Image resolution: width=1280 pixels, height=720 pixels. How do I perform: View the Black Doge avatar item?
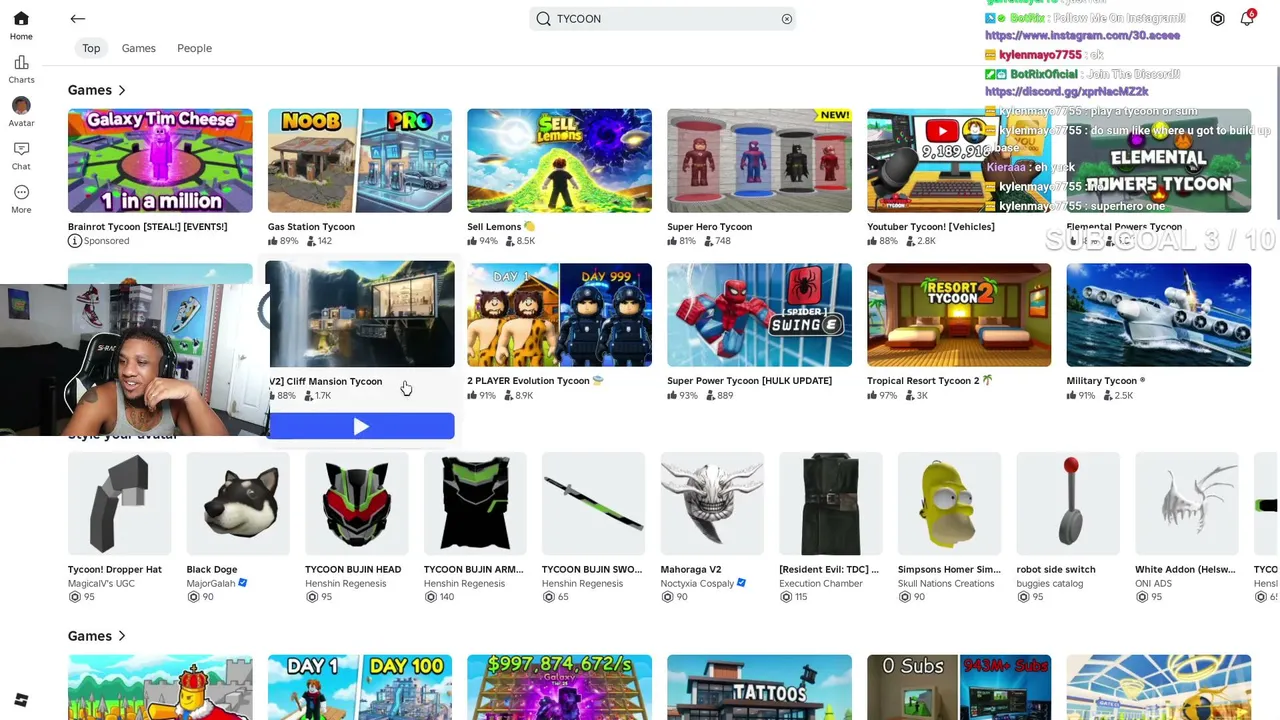238,503
